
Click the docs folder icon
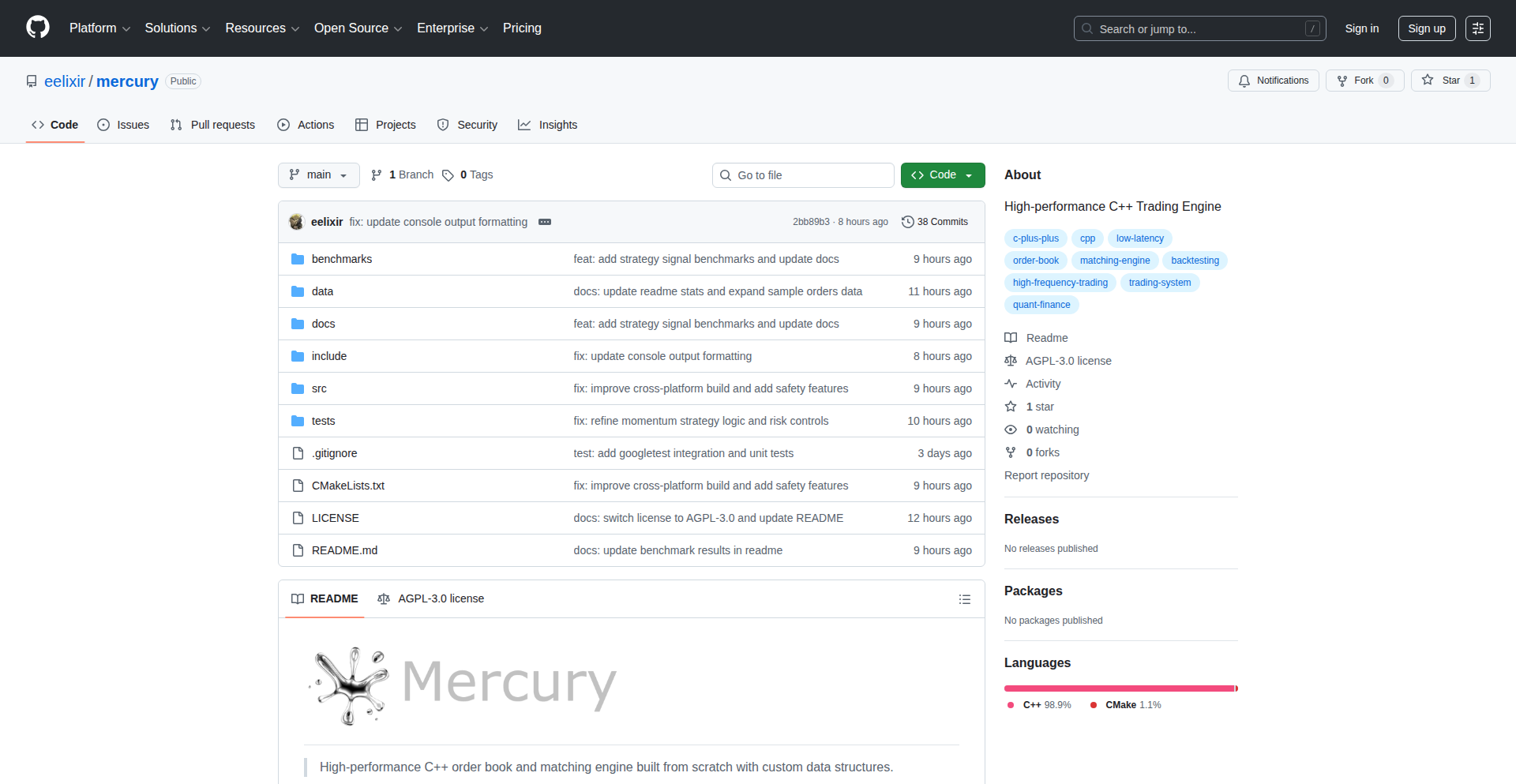(298, 324)
